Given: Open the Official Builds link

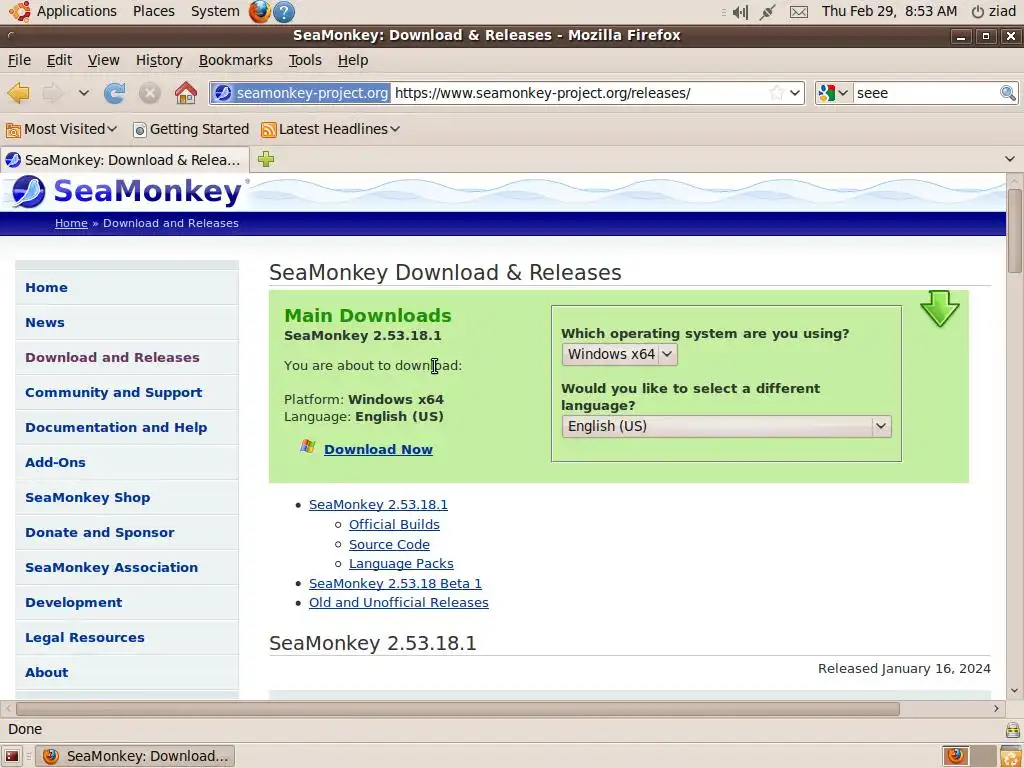Looking at the screenshot, I should (394, 524).
